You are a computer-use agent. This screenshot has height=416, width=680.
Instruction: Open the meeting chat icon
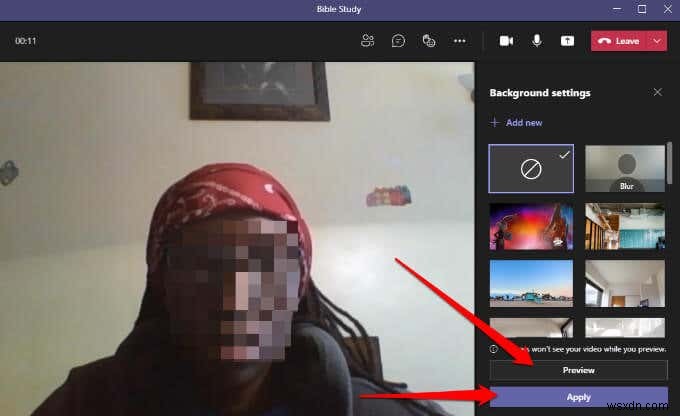pos(398,41)
